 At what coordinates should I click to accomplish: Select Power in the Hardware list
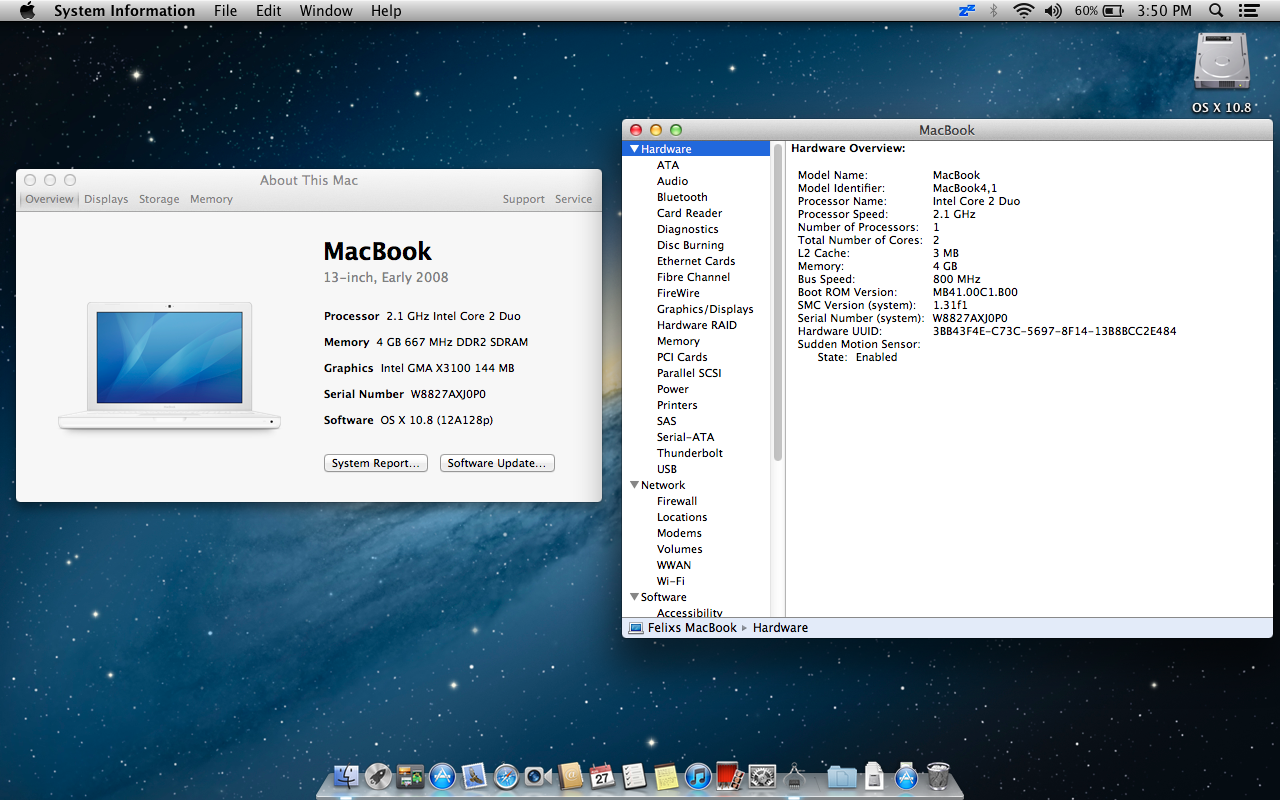[x=673, y=389]
